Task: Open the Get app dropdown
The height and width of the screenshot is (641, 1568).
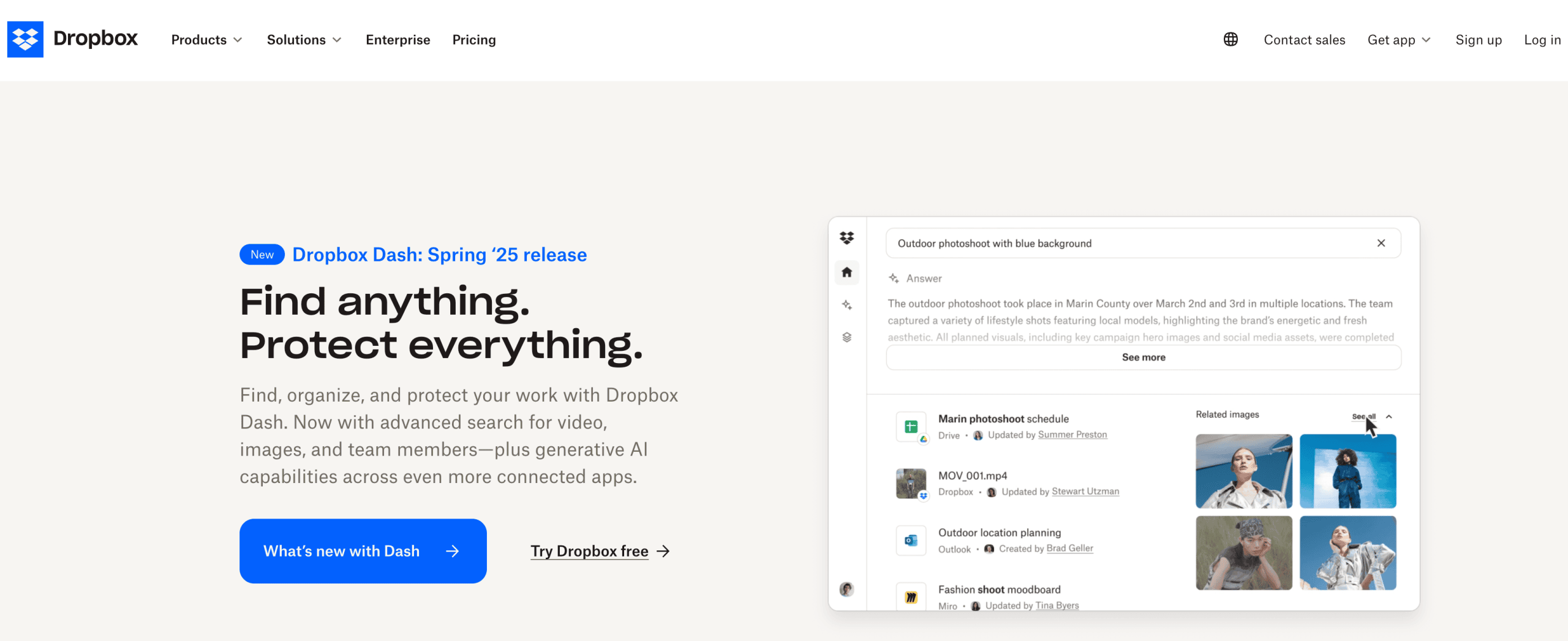Action: [x=1399, y=40]
